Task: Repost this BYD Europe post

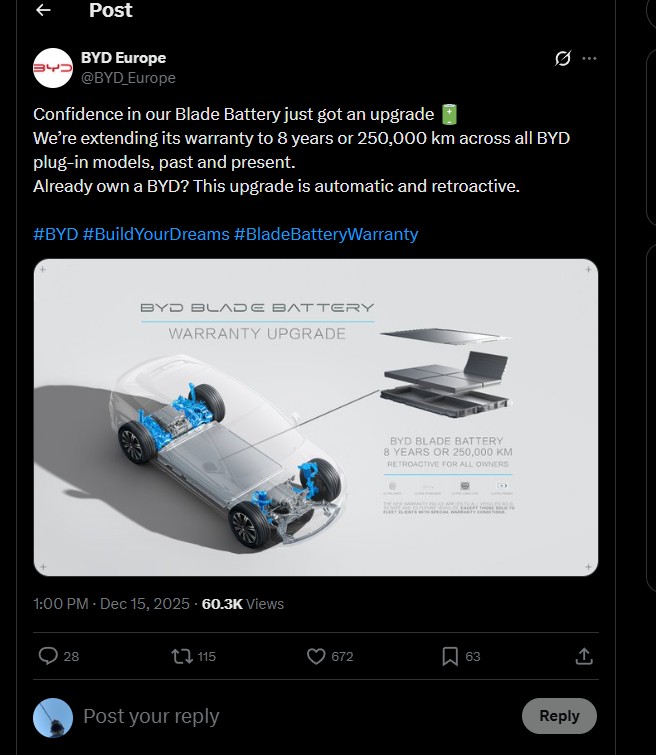Action: click(x=181, y=656)
